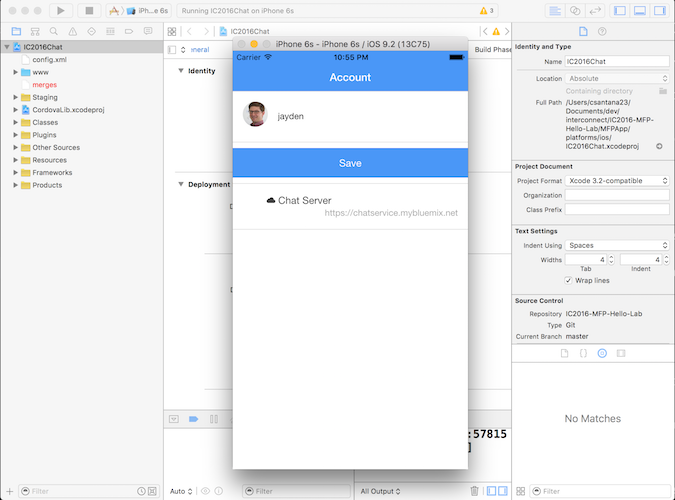Select config.xml in project navigator

pyautogui.click(x=50, y=59)
